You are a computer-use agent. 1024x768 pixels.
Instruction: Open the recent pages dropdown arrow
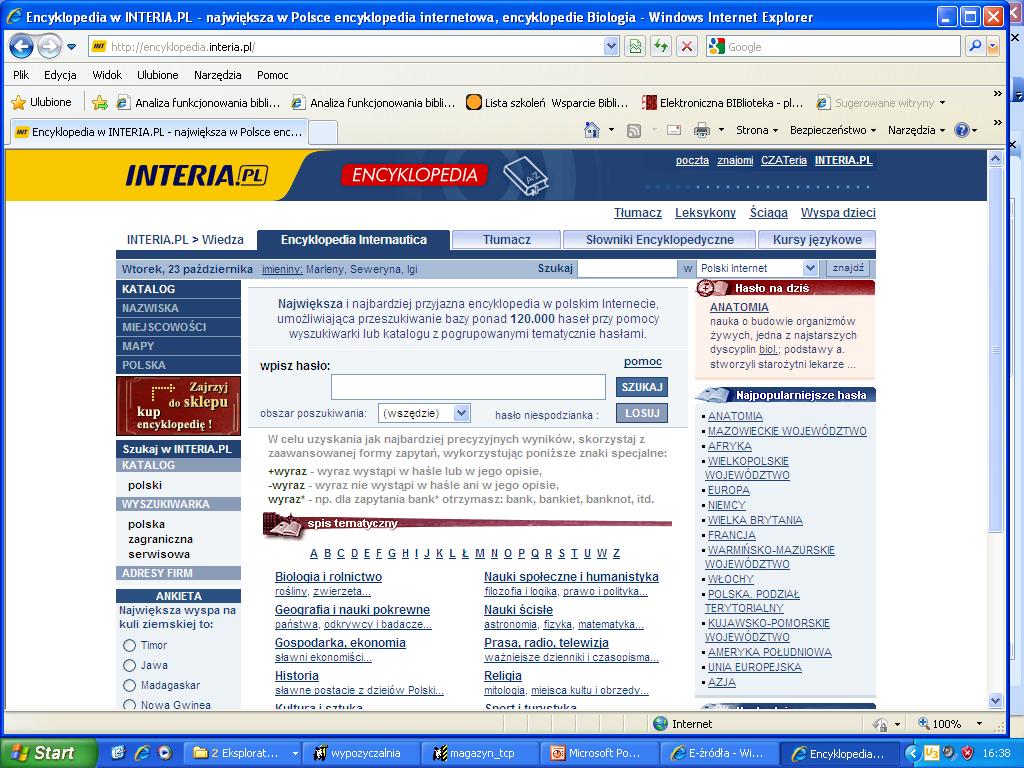click(72, 47)
